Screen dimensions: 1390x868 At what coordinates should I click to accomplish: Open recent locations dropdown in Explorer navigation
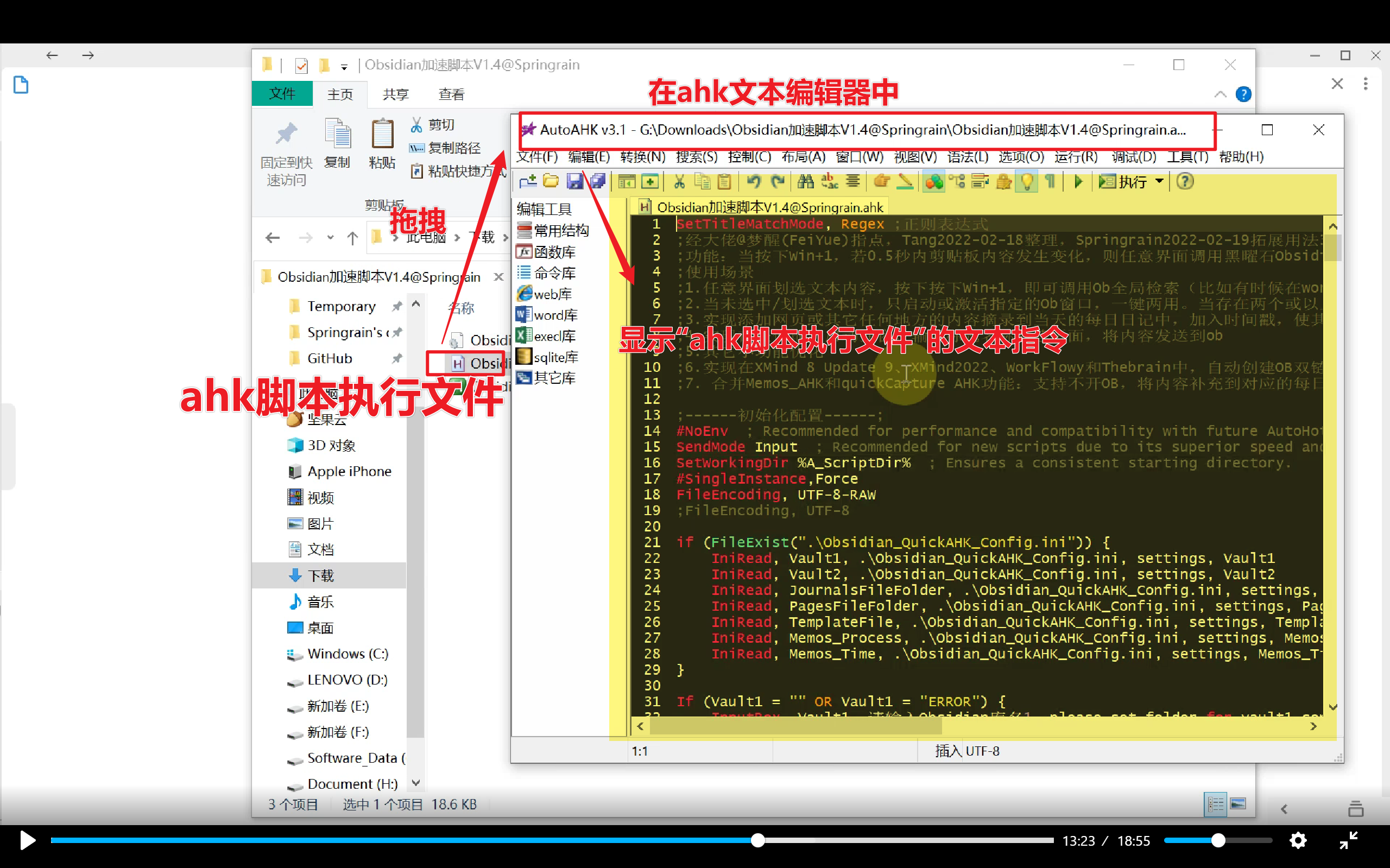click(x=330, y=237)
